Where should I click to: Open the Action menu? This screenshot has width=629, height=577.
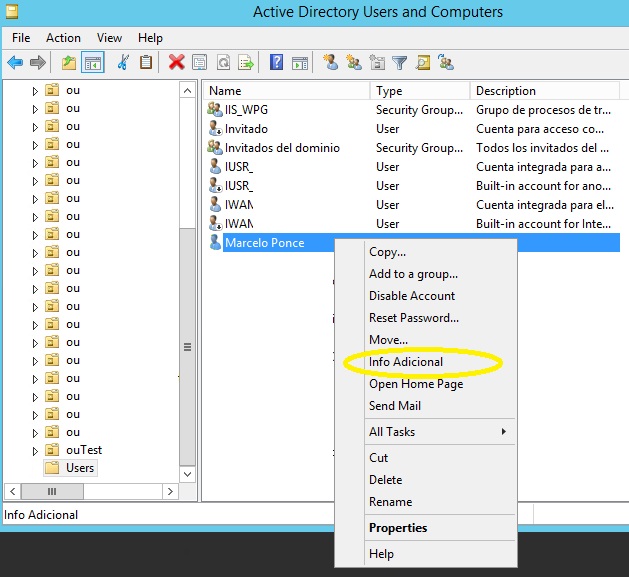(63, 38)
